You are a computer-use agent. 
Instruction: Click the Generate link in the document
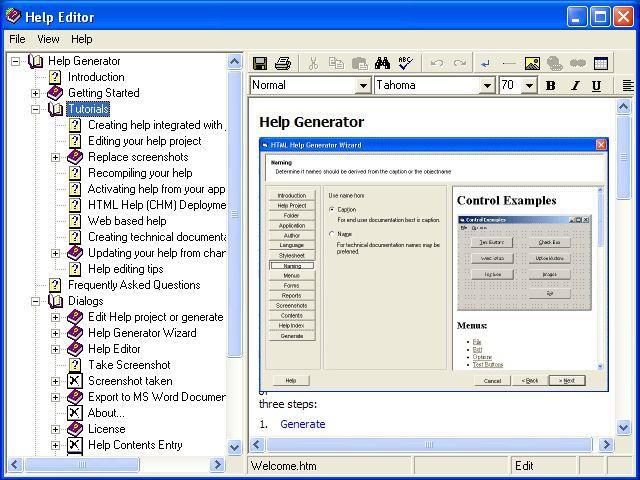[302, 424]
